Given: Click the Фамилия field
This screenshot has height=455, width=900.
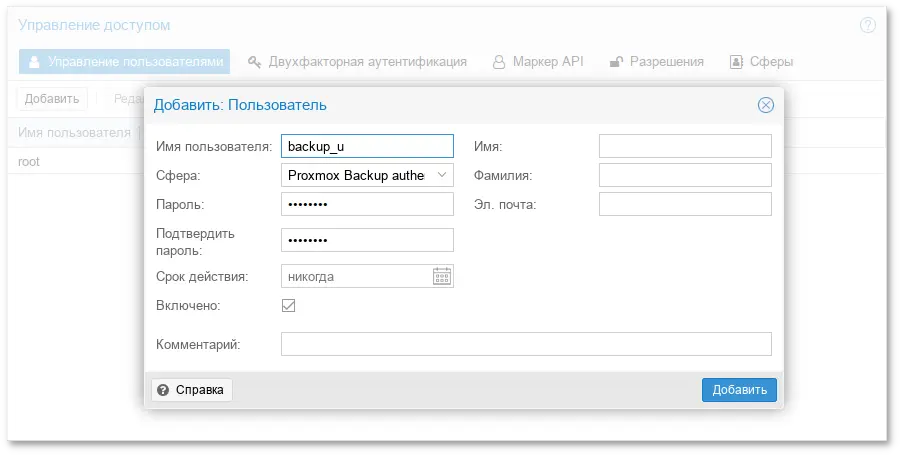Looking at the screenshot, I should (685, 175).
